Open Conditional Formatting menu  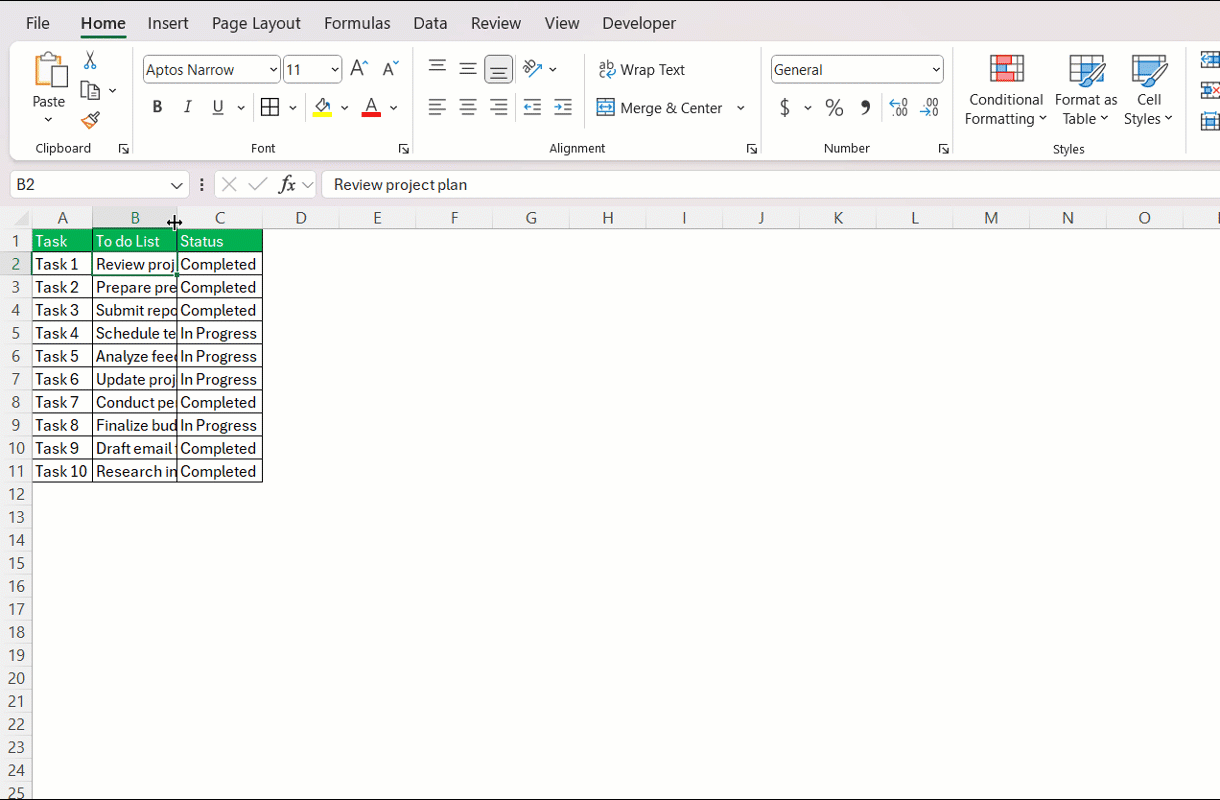1006,90
